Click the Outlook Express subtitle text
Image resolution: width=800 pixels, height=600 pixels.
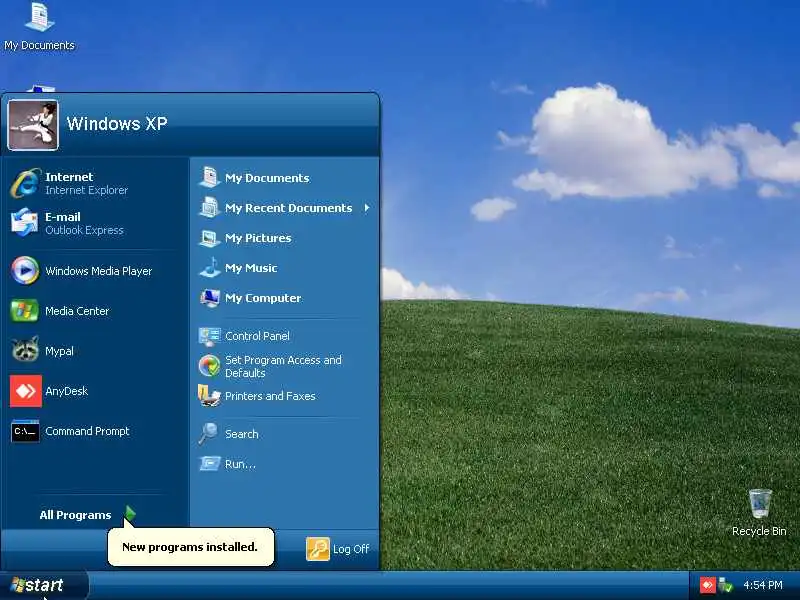tap(84, 230)
